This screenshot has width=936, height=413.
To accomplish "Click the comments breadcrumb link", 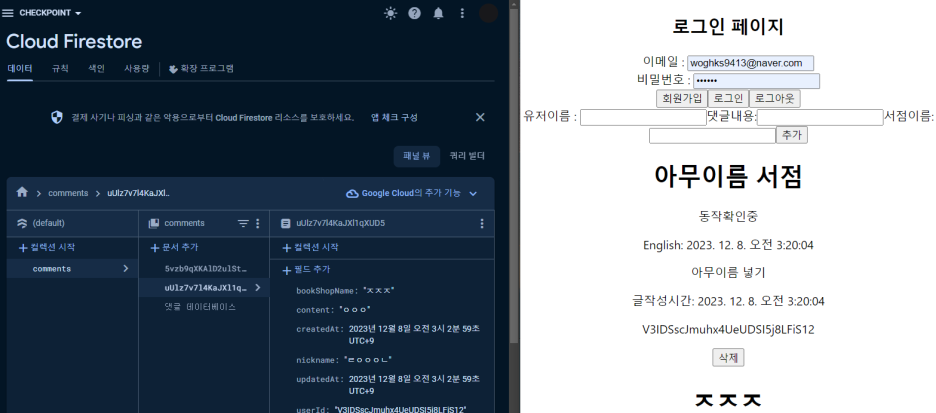I will (x=68, y=193).
